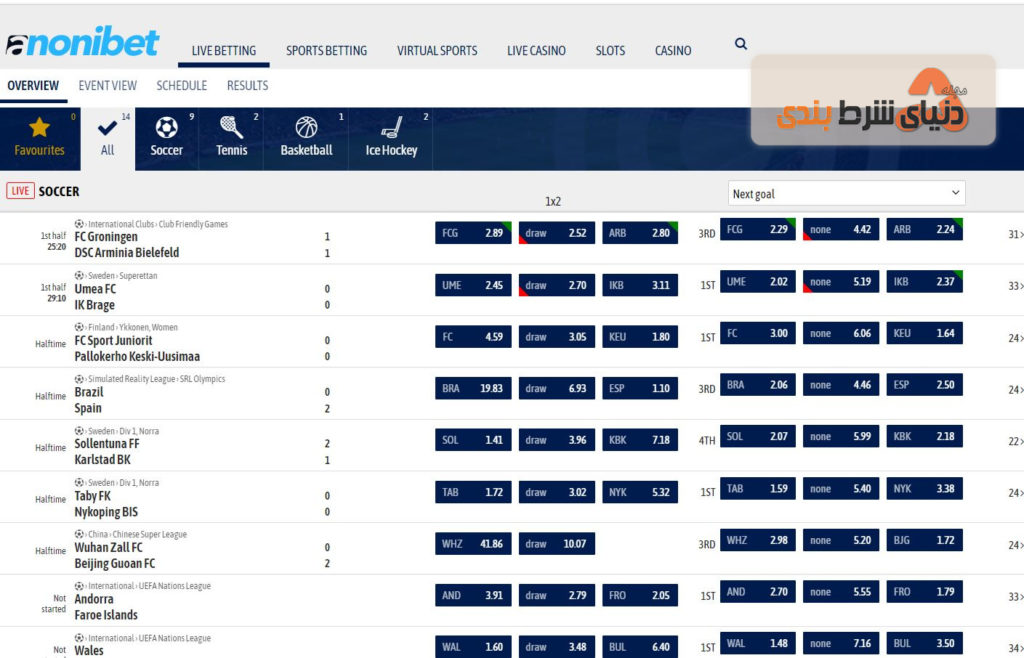1024x658 pixels.
Task: Open the Live Betting tab
Action: coord(223,51)
